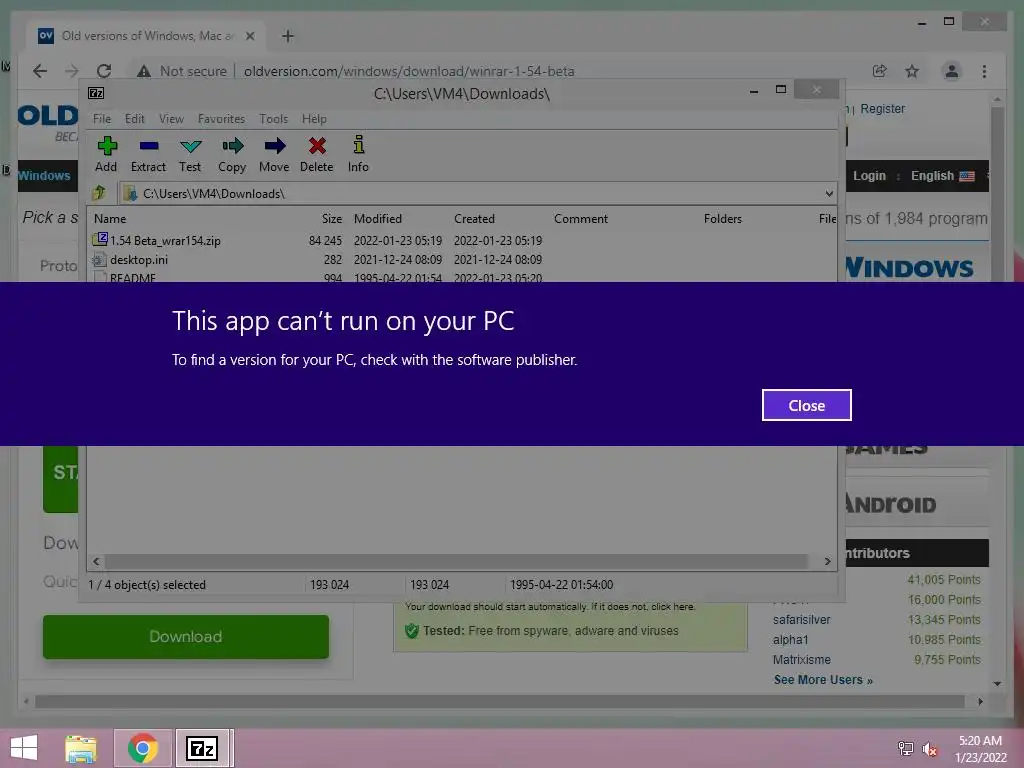The width and height of the screenshot is (1024, 768).
Task: Sort files by Modified column header
Action: [x=377, y=219]
